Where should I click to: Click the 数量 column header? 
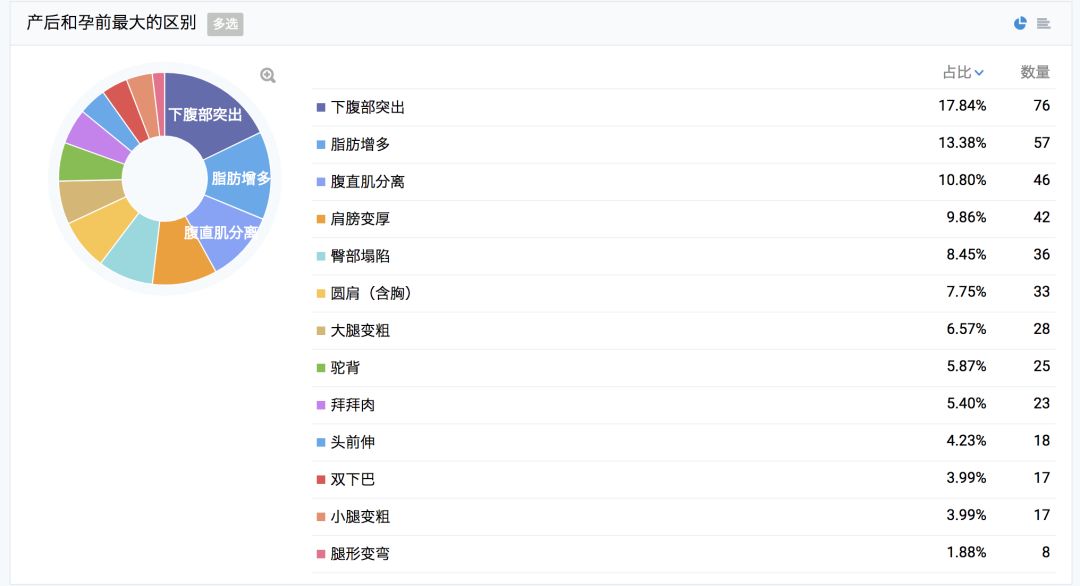click(1035, 72)
